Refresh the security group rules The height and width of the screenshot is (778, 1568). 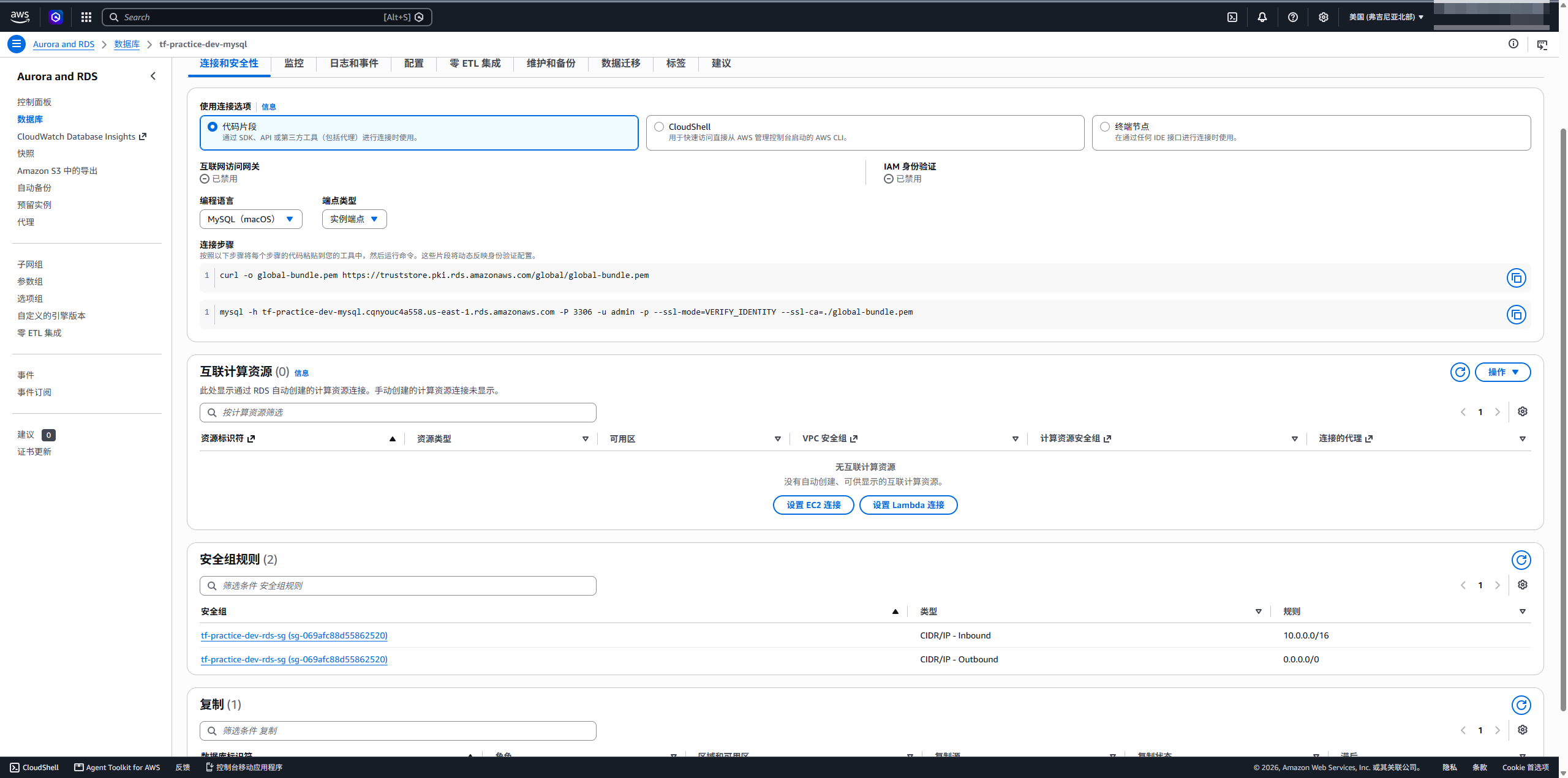(1521, 560)
